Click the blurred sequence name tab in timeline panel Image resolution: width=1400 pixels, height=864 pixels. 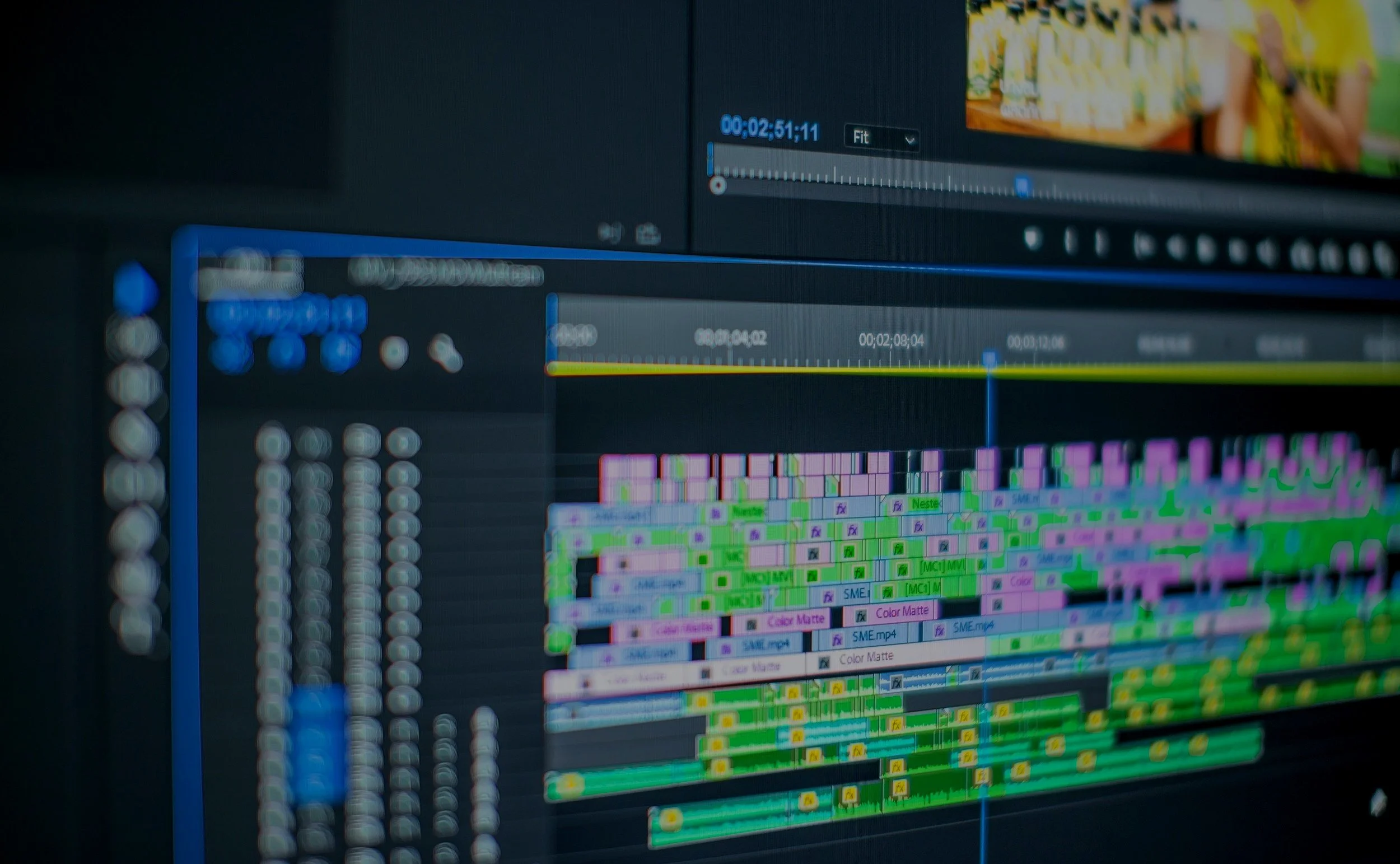(446, 274)
